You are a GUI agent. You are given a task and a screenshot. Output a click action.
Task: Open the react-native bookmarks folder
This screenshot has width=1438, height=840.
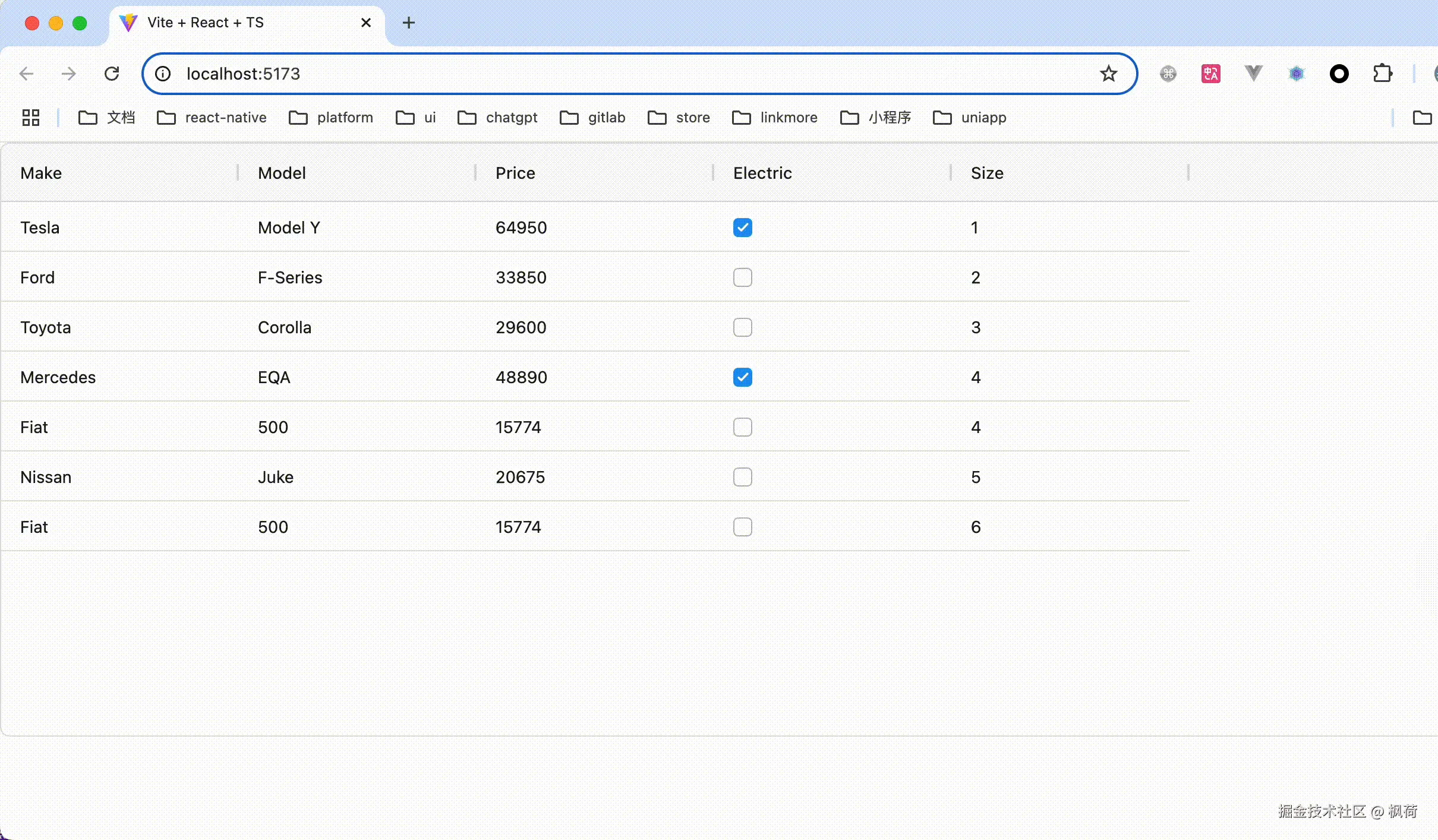tap(212, 118)
